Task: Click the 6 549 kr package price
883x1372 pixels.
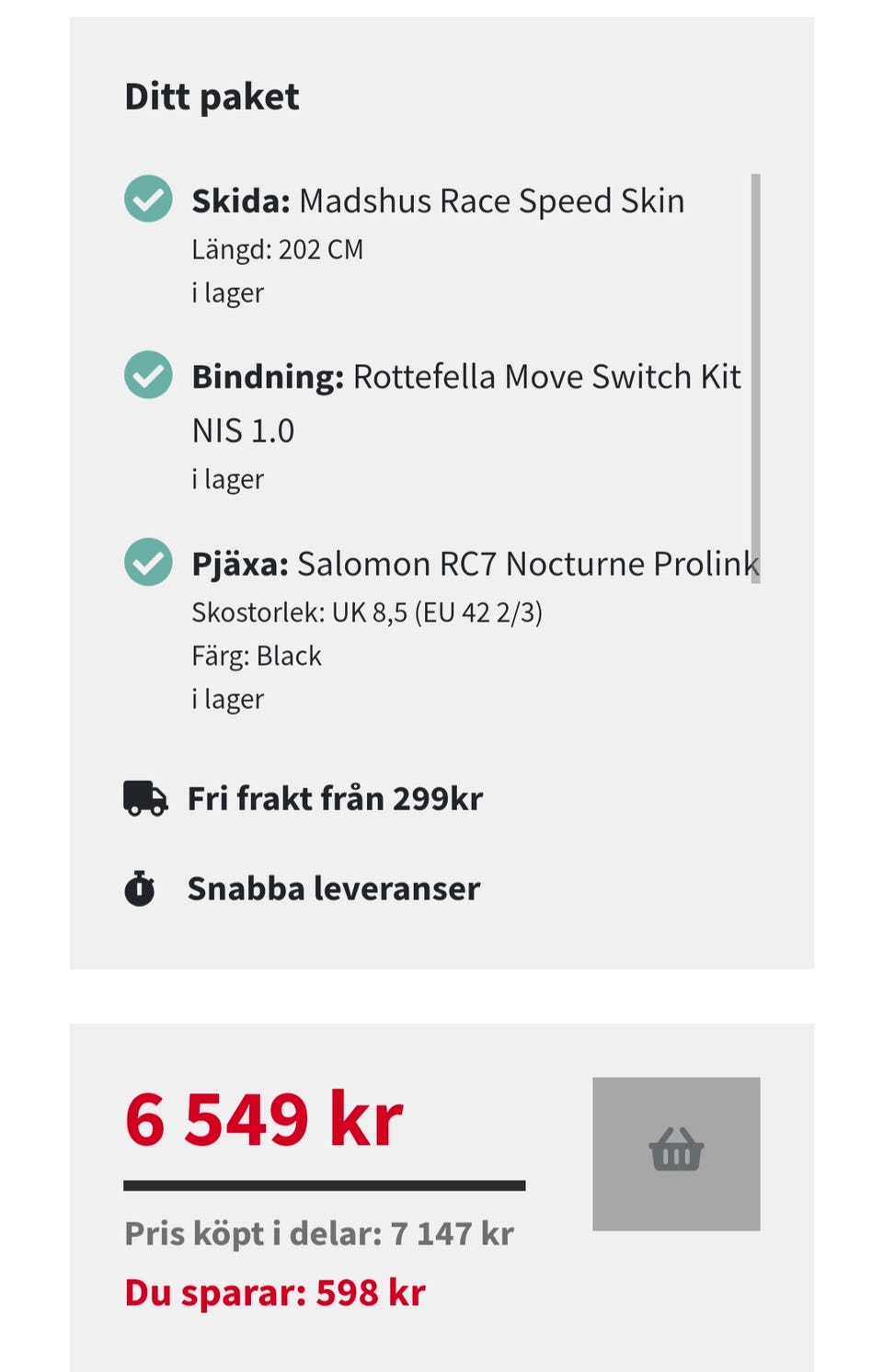Action: click(264, 1119)
